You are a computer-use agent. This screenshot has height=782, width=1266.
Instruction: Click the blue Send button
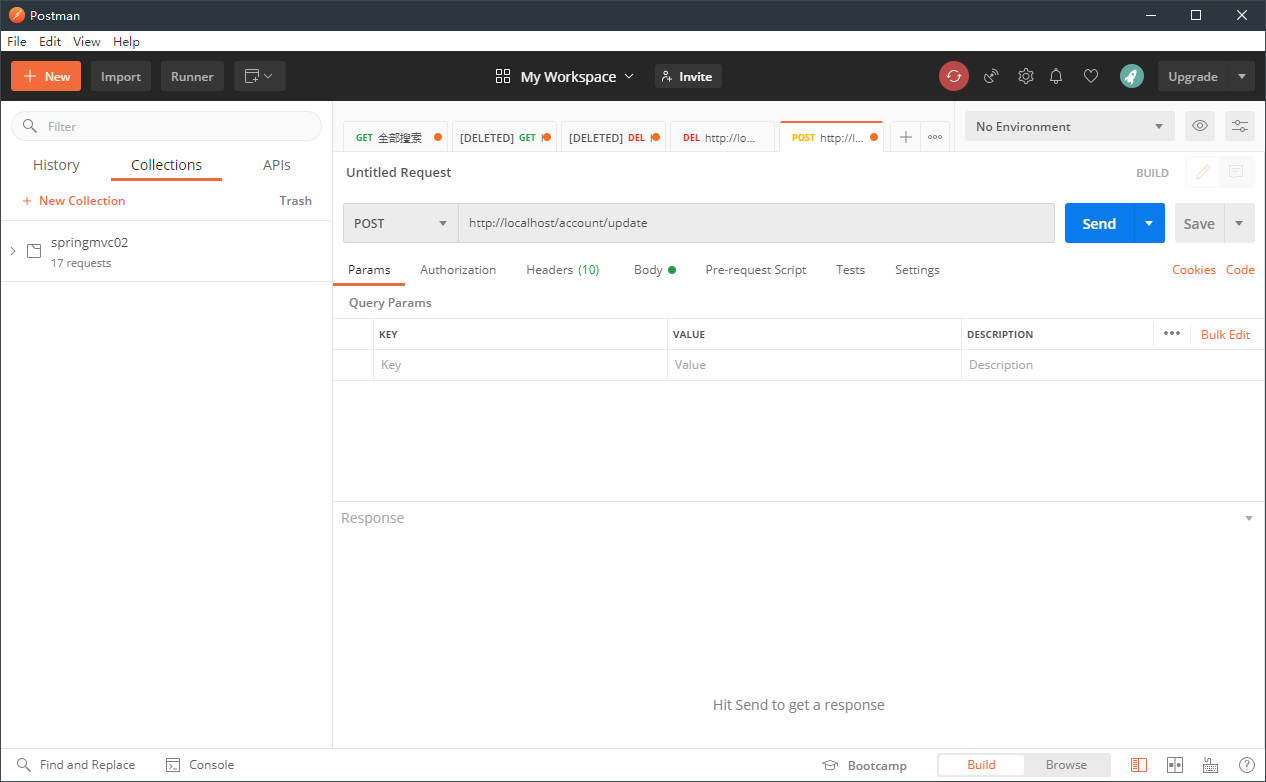[x=1099, y=223]
